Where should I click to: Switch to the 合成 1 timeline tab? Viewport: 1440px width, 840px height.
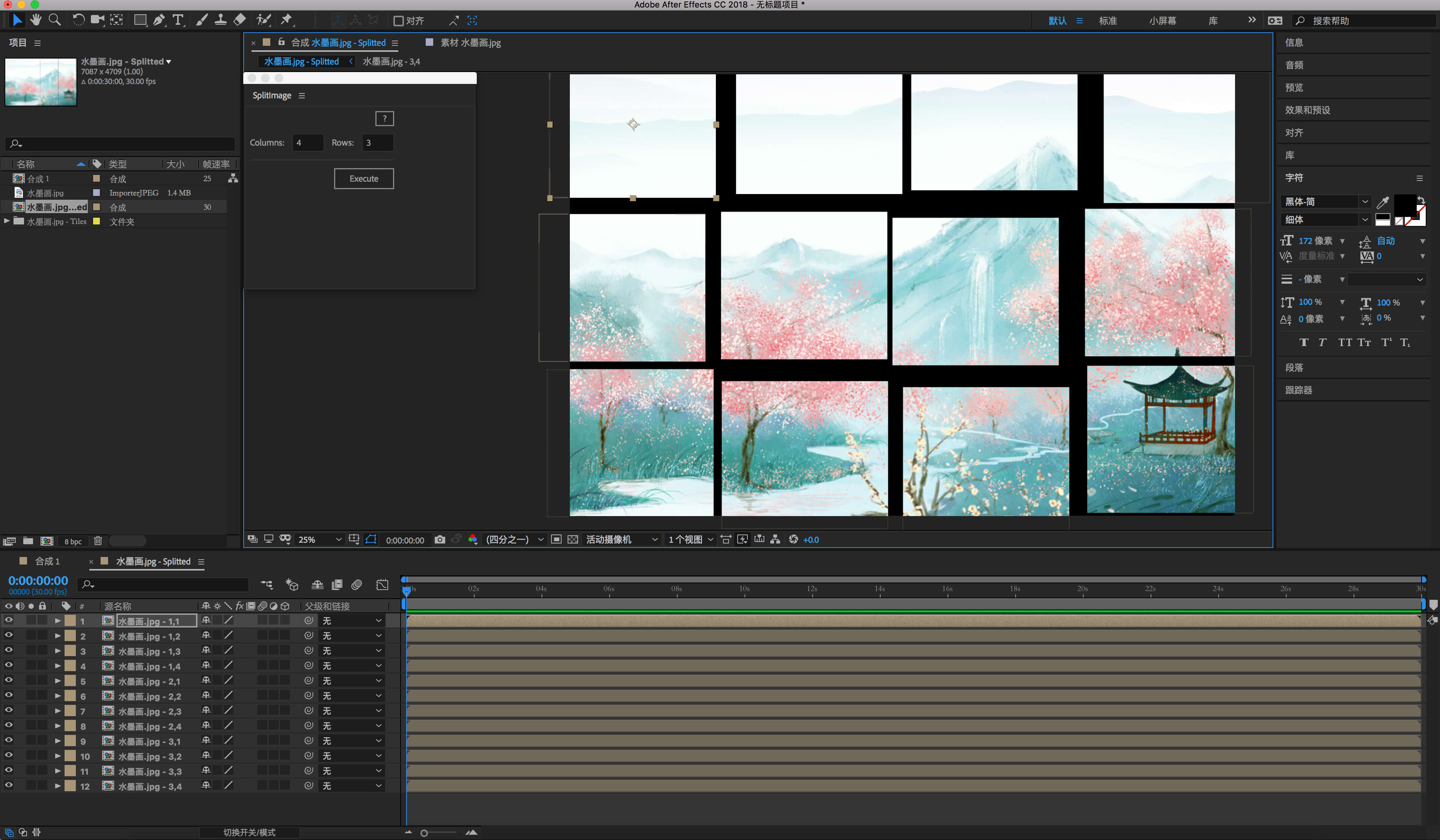47,561
